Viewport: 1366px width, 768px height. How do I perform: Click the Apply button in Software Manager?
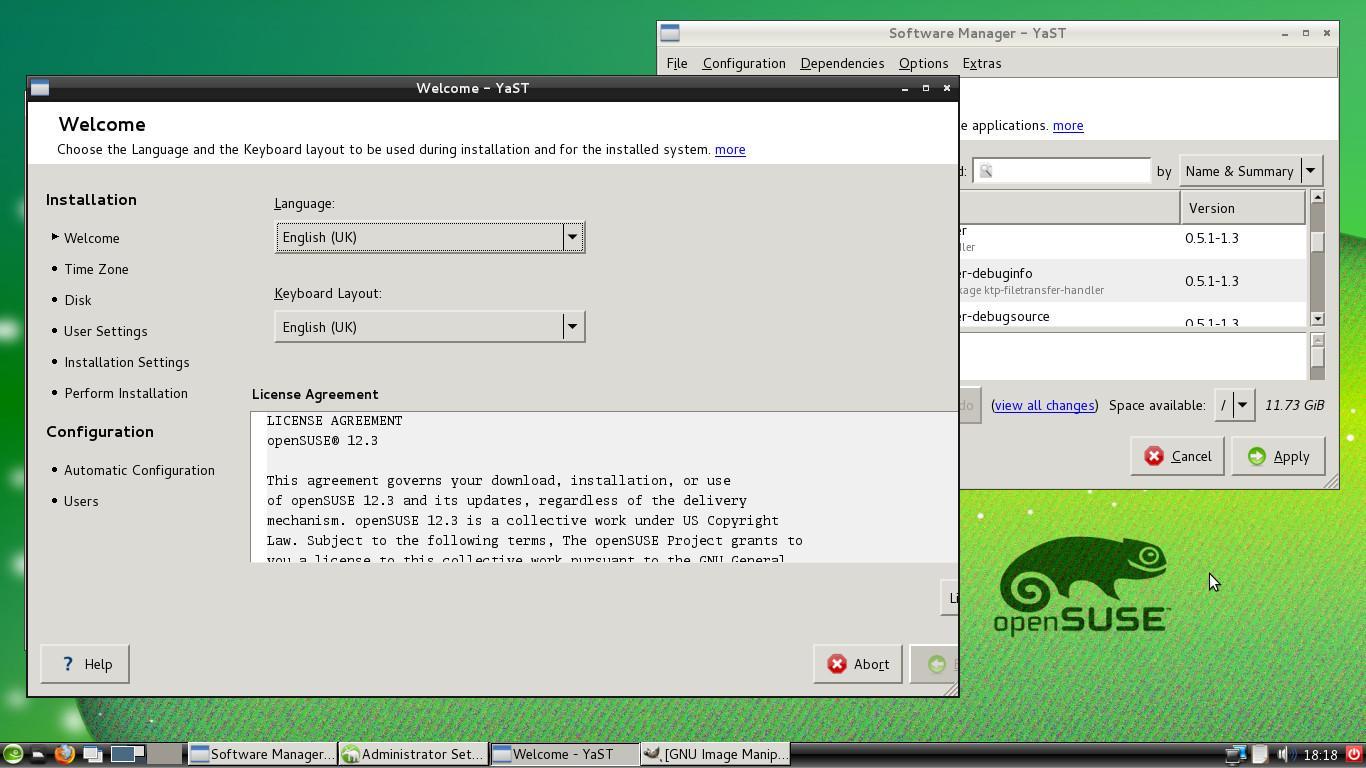(1278, 456)
